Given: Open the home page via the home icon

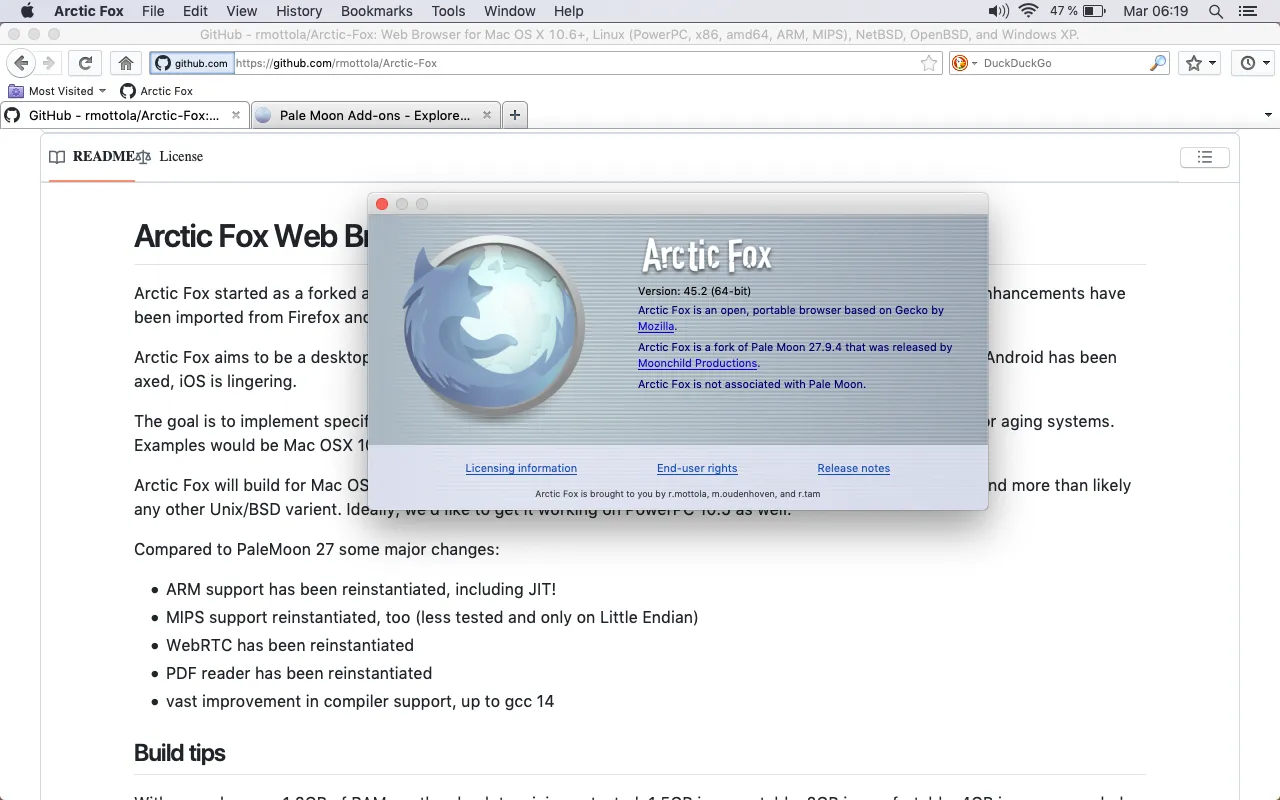Looking at the screenshot, I should pos(126,62).
